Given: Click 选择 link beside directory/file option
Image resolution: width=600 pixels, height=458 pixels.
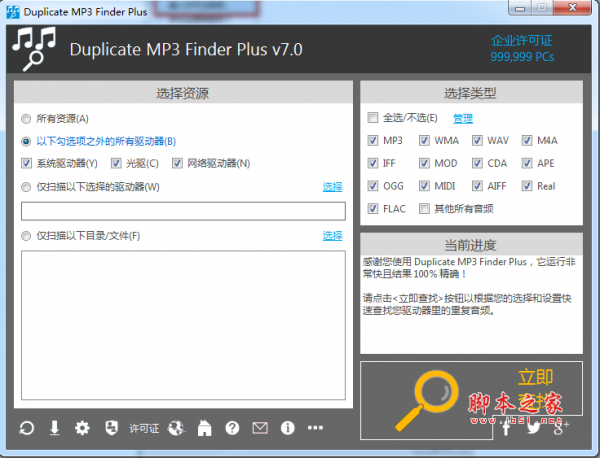Looking at the screenshot, I should point(333,236).
